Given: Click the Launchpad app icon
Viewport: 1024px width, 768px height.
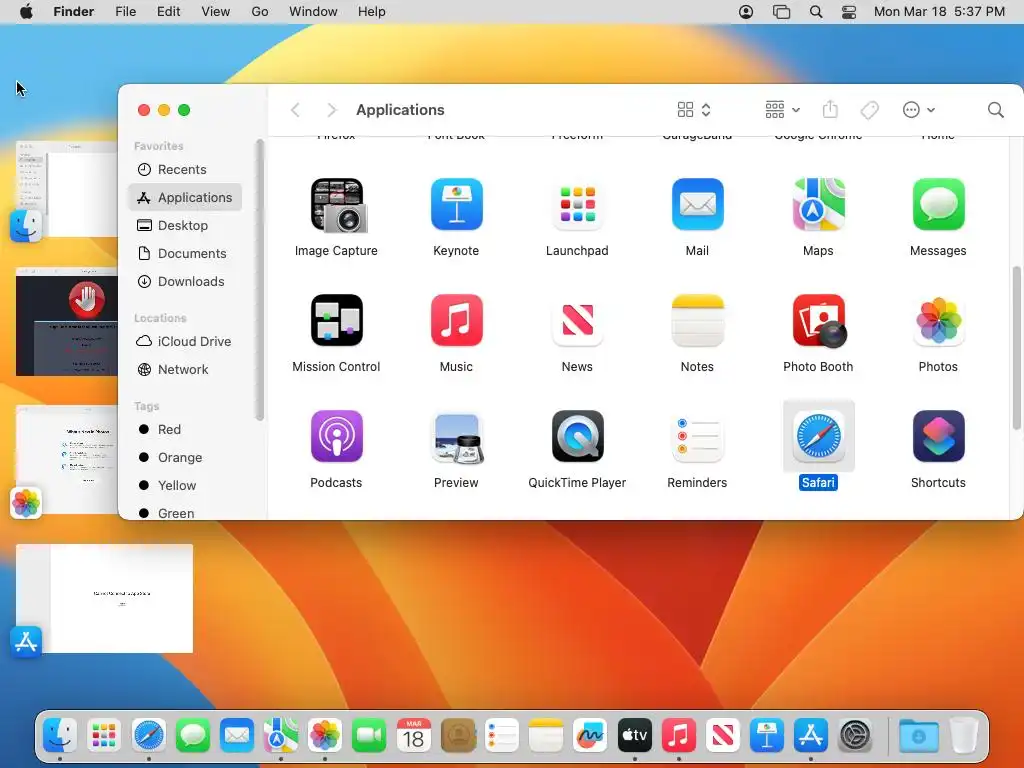Looking at the screenshot, I should pyautogui.click(x=577, y=205).
